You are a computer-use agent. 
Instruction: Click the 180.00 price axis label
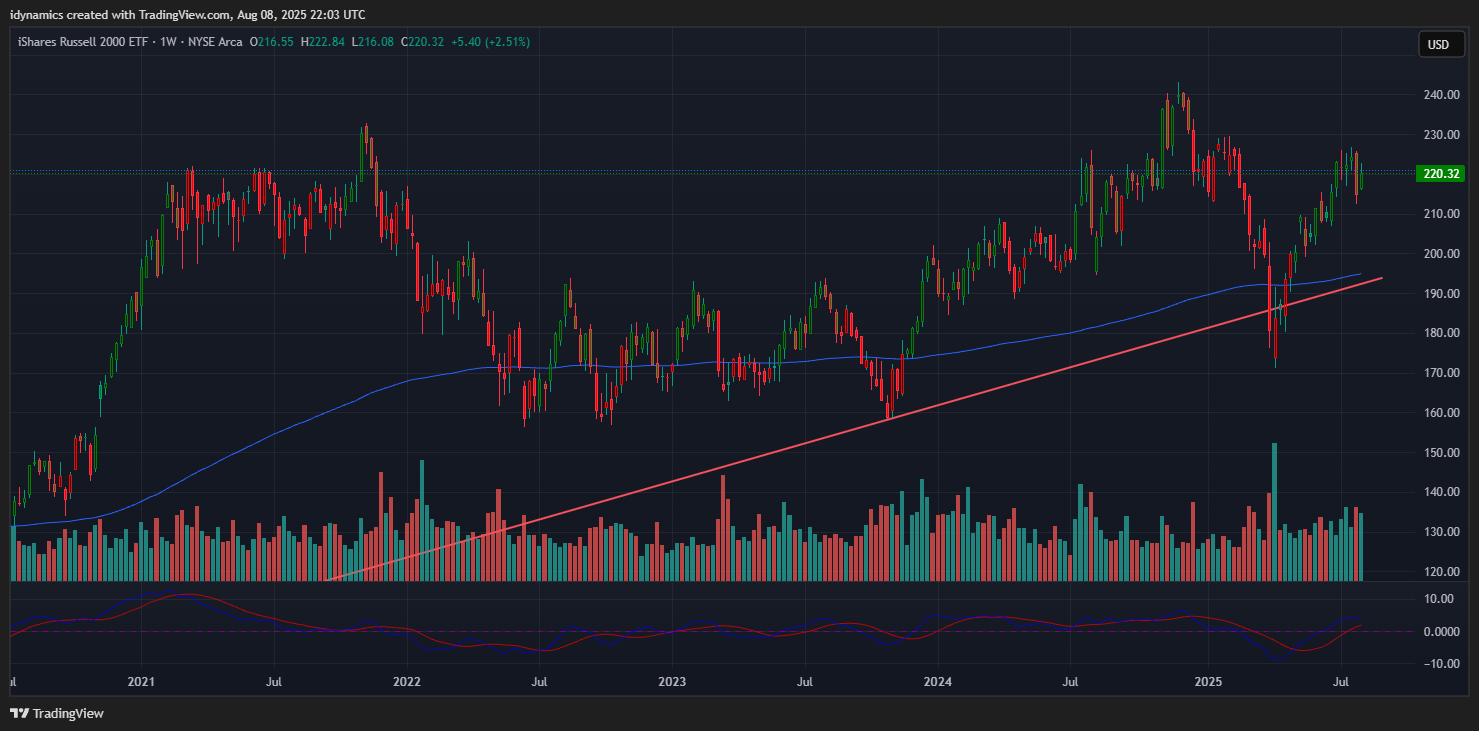click(1441, 333)
